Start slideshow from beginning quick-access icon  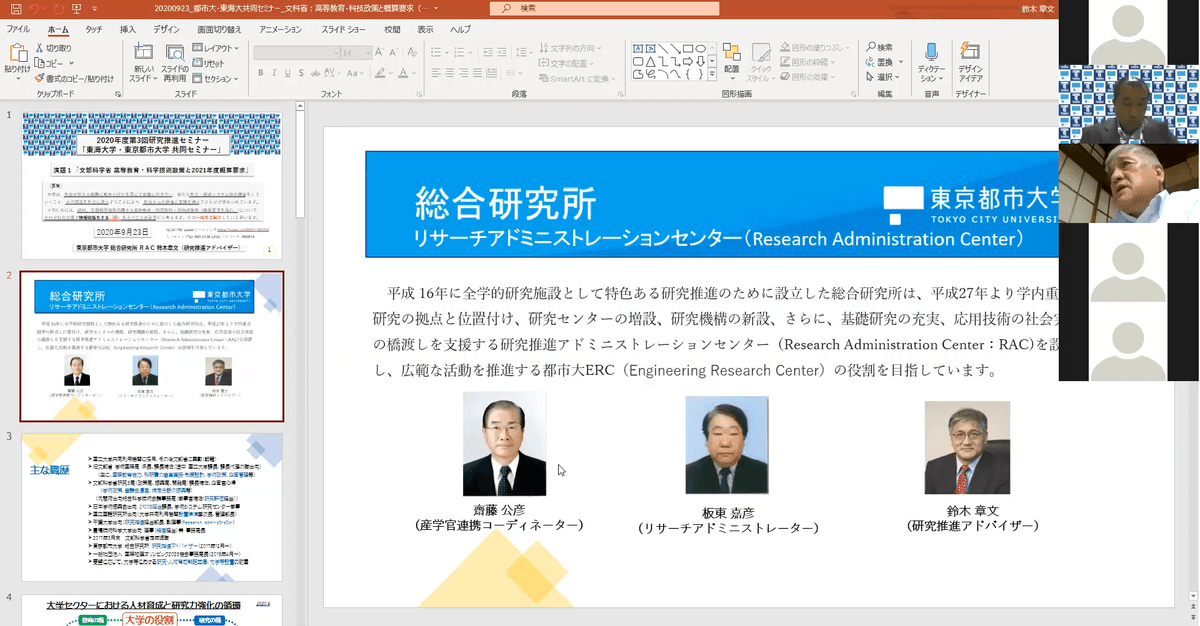[x=76, y=8]
